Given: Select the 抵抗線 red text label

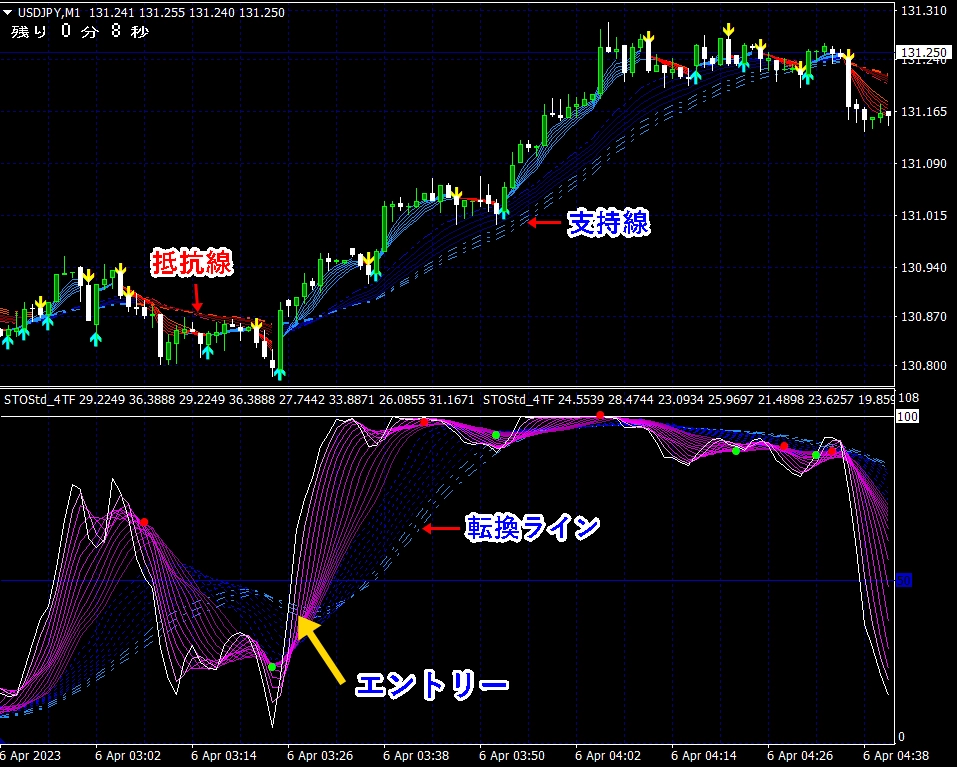Looking at the screenshot, I should 192,264.
